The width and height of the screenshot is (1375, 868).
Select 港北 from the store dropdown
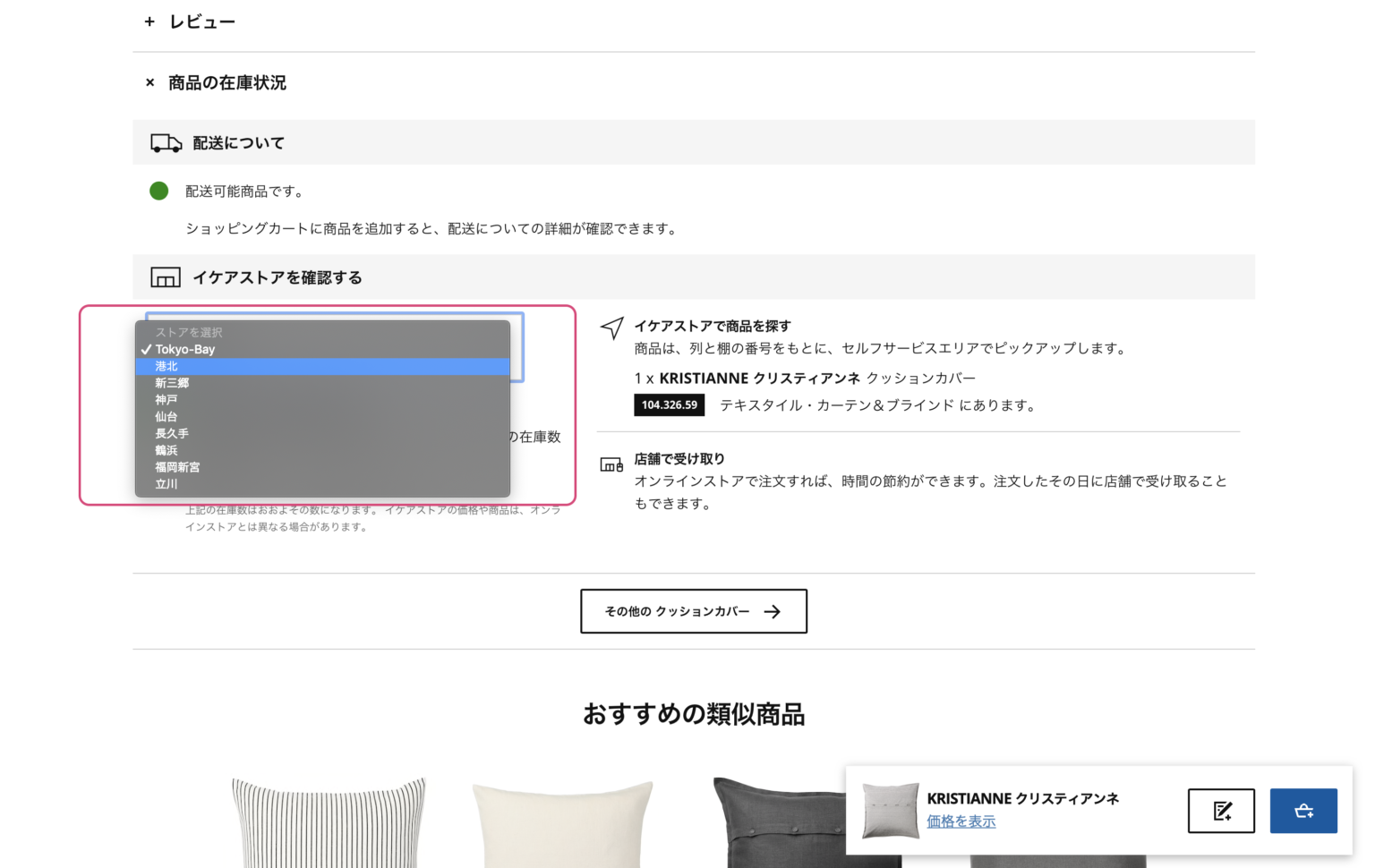(166, 366)
